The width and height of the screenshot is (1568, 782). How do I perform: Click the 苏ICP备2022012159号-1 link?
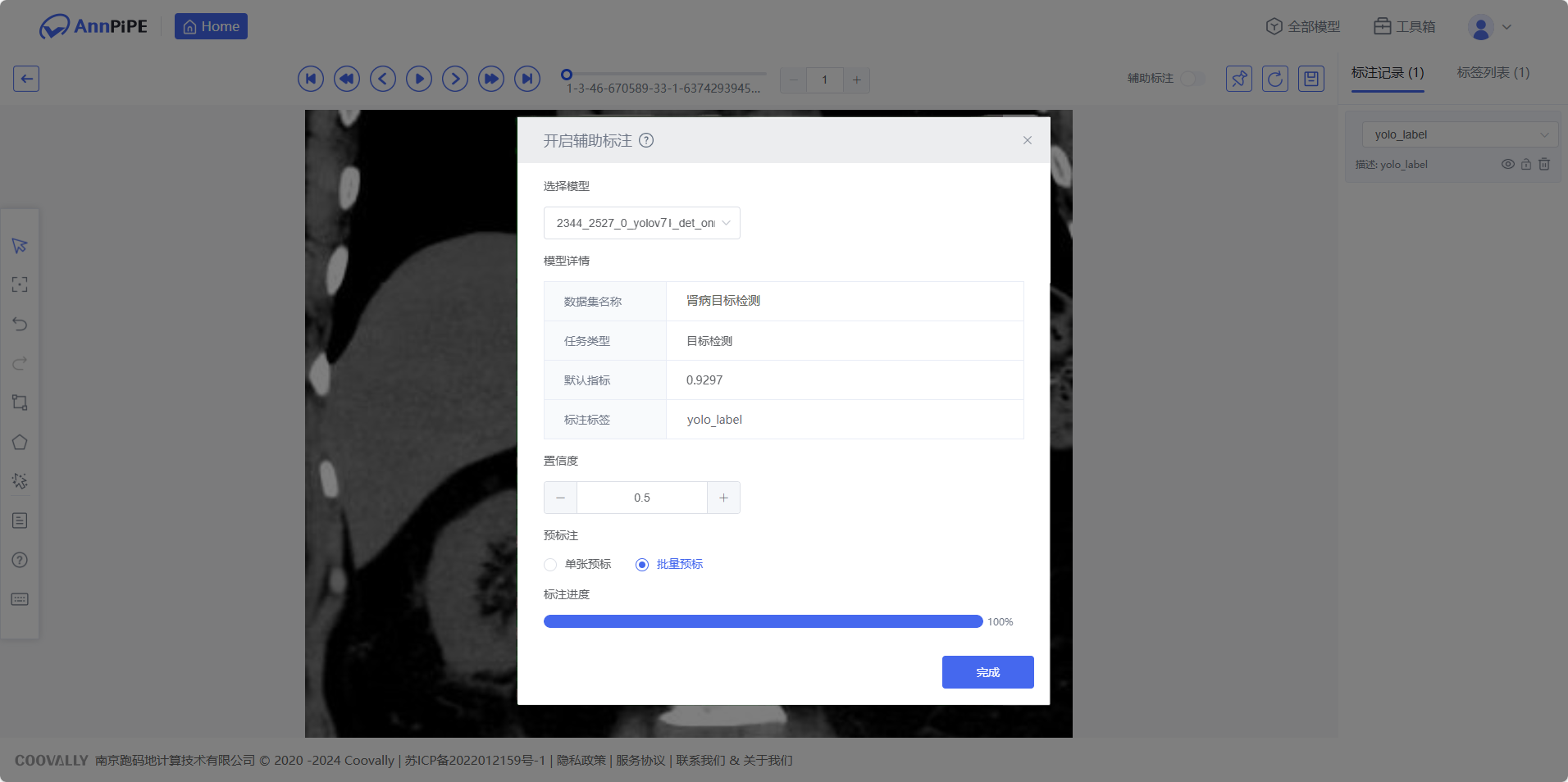coord(475,760)
